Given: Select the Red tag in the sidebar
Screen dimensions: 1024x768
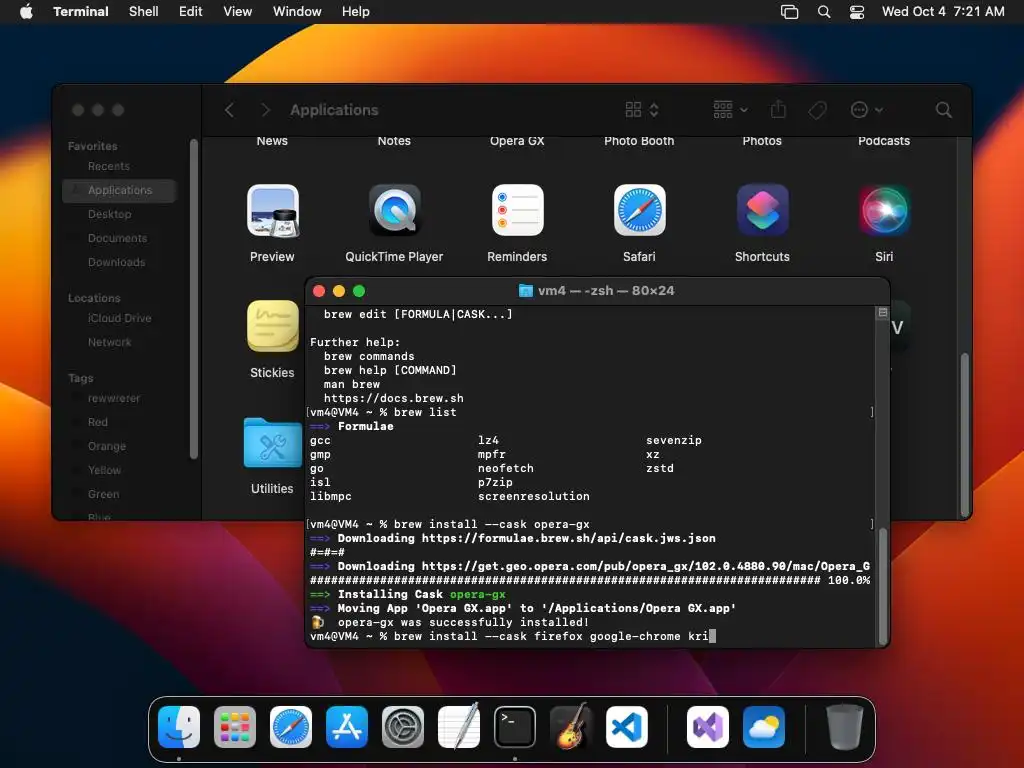Looking at the screenshot, I should [120, 422].
